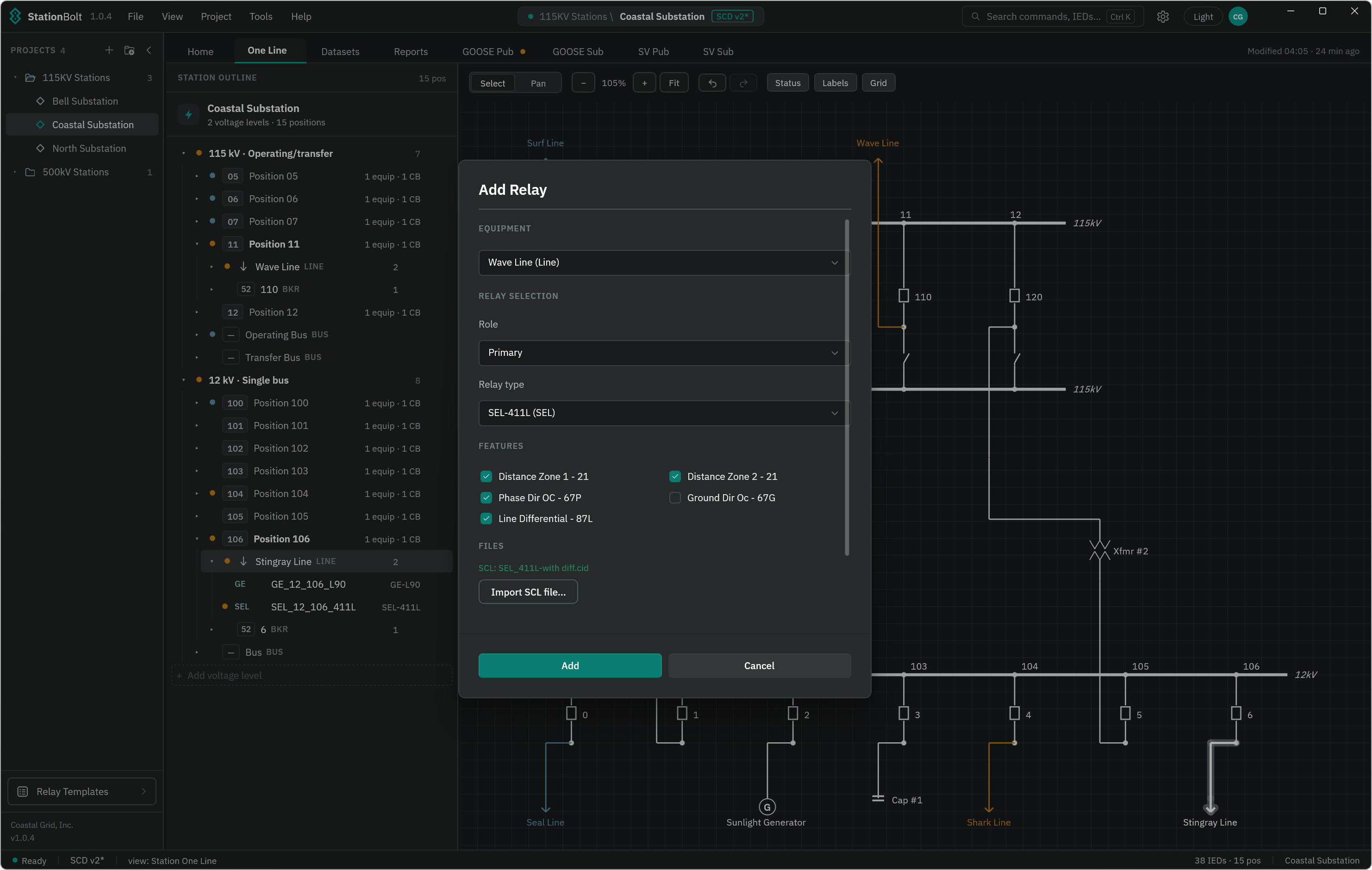Zoom out with the minus button

(583, 83)
